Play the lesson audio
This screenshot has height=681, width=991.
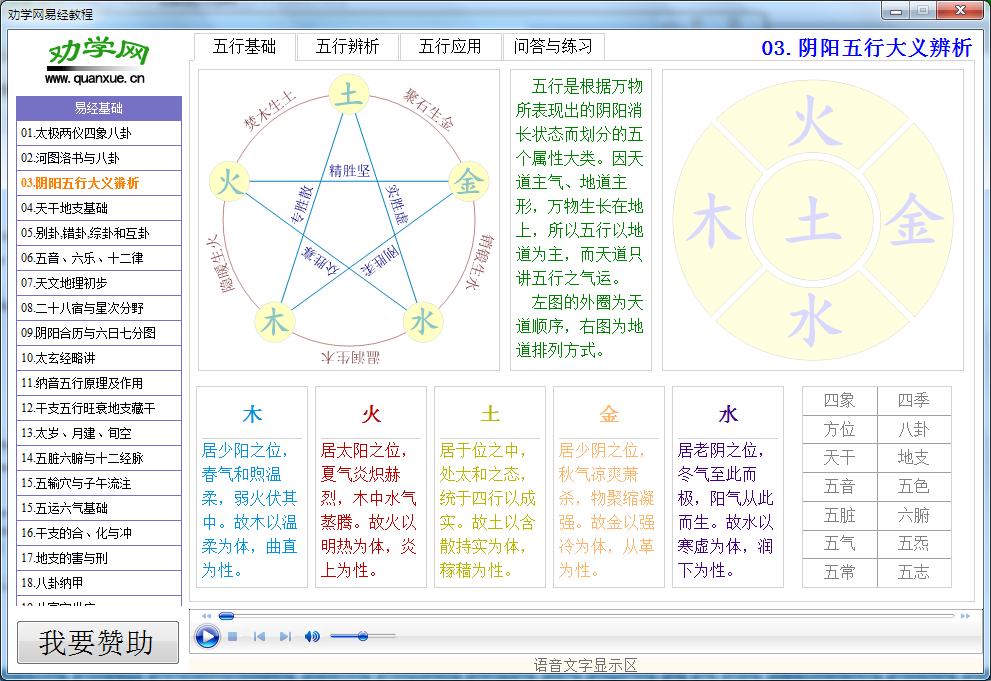click(x=208, y=635)
